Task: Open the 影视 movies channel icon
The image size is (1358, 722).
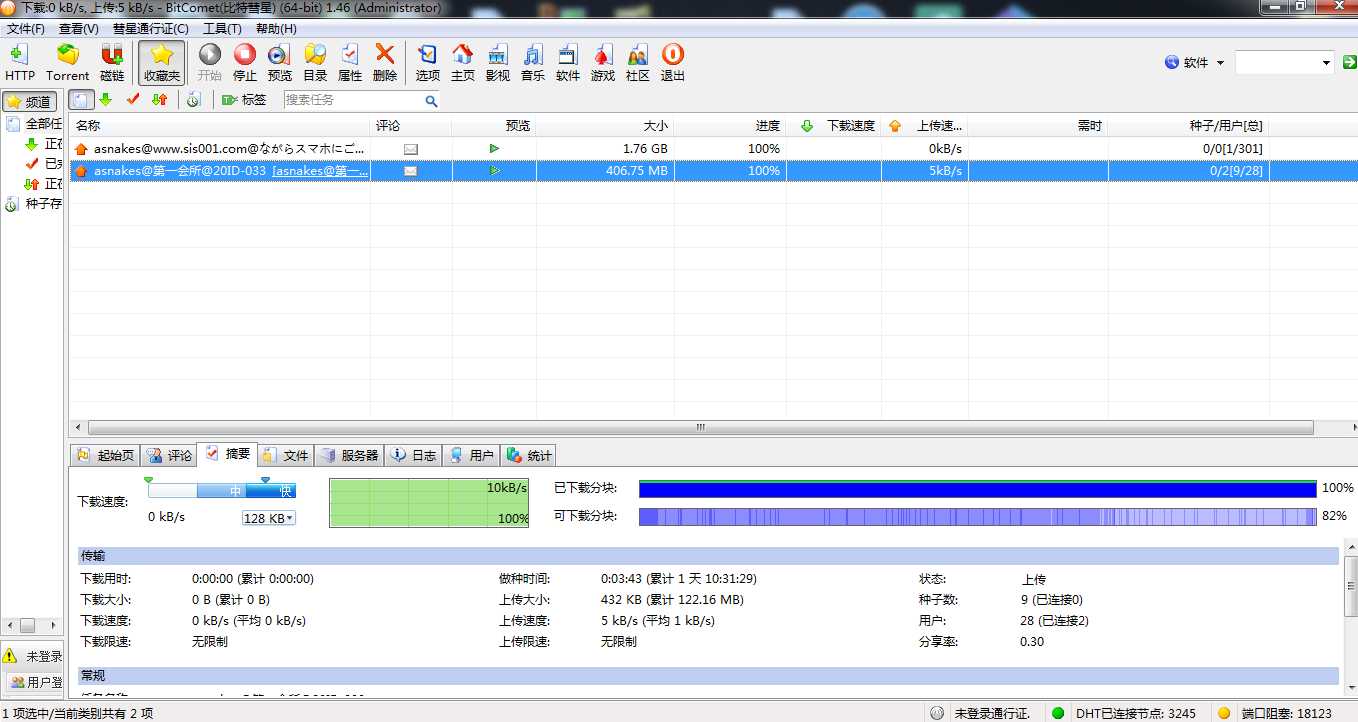Action: coord(497,62)
